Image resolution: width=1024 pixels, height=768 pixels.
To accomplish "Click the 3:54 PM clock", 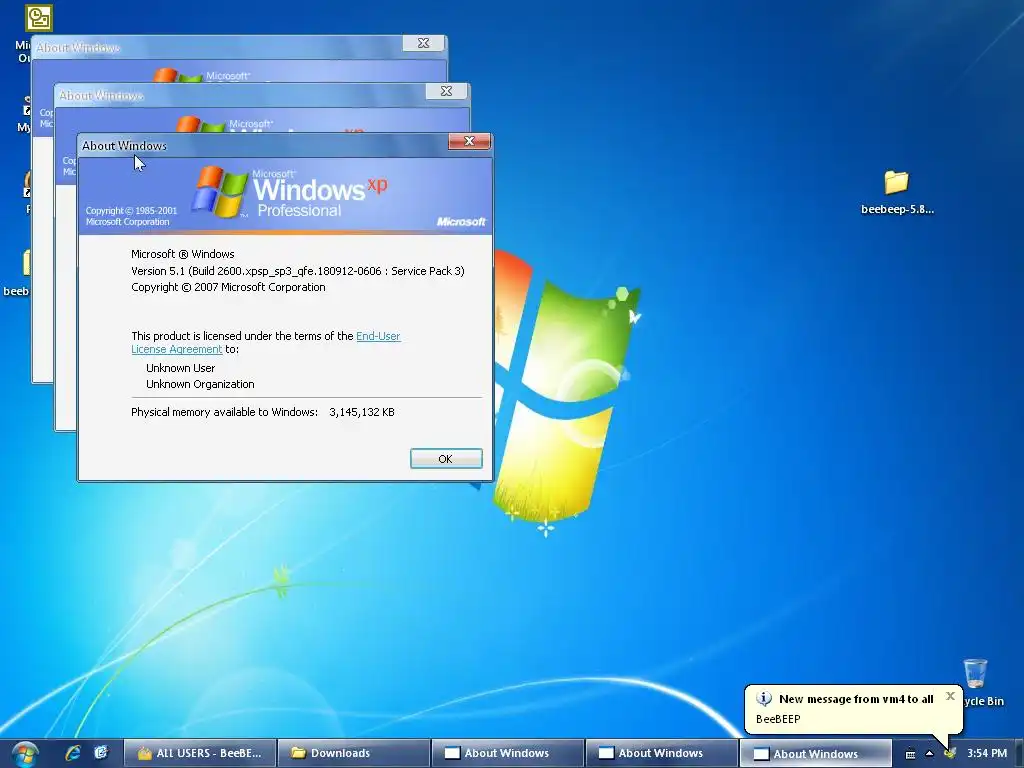I will pyautogui.click(x=987, y=753).
